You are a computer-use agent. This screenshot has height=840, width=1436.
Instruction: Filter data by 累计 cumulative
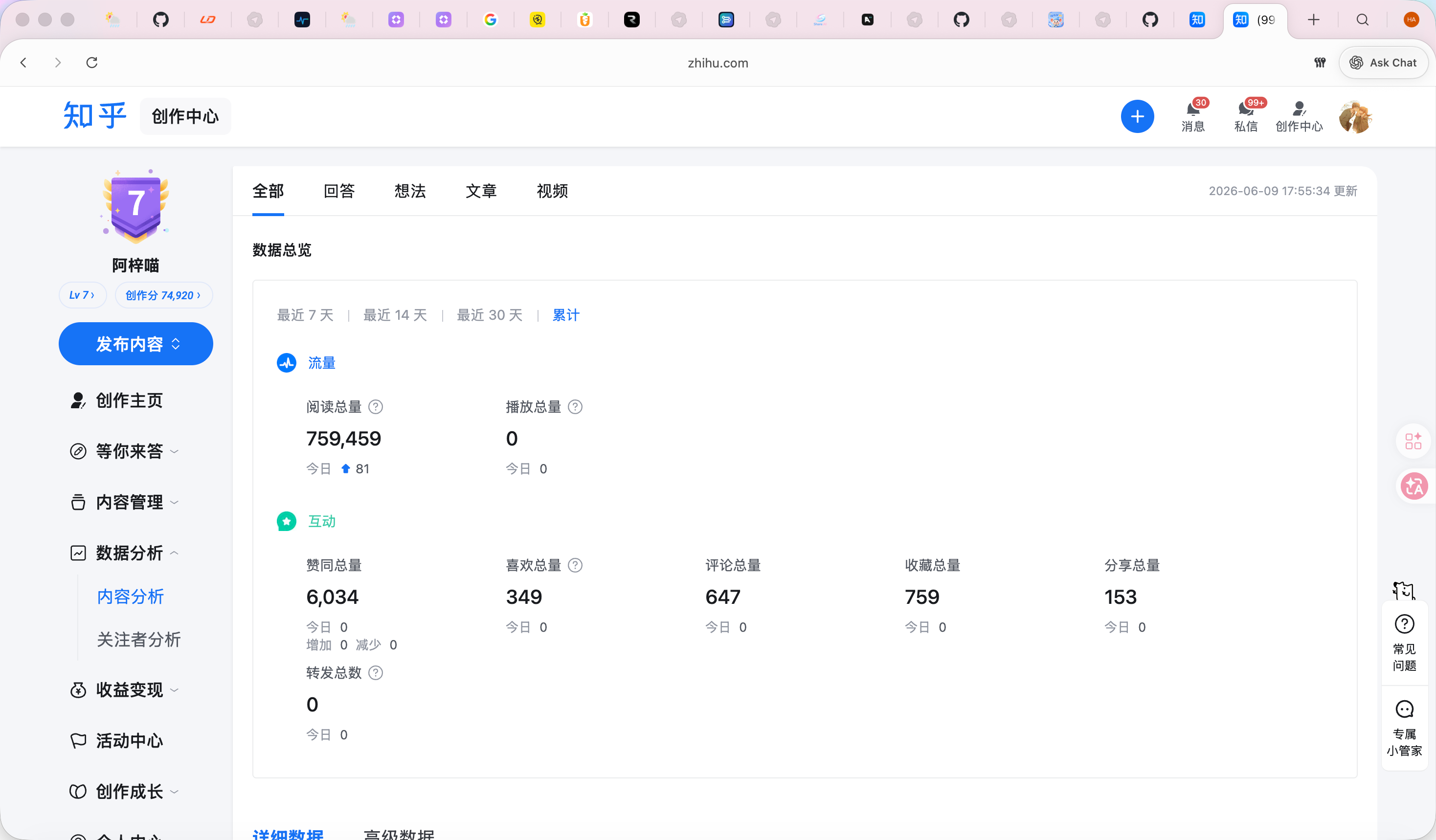click(566, 315)
